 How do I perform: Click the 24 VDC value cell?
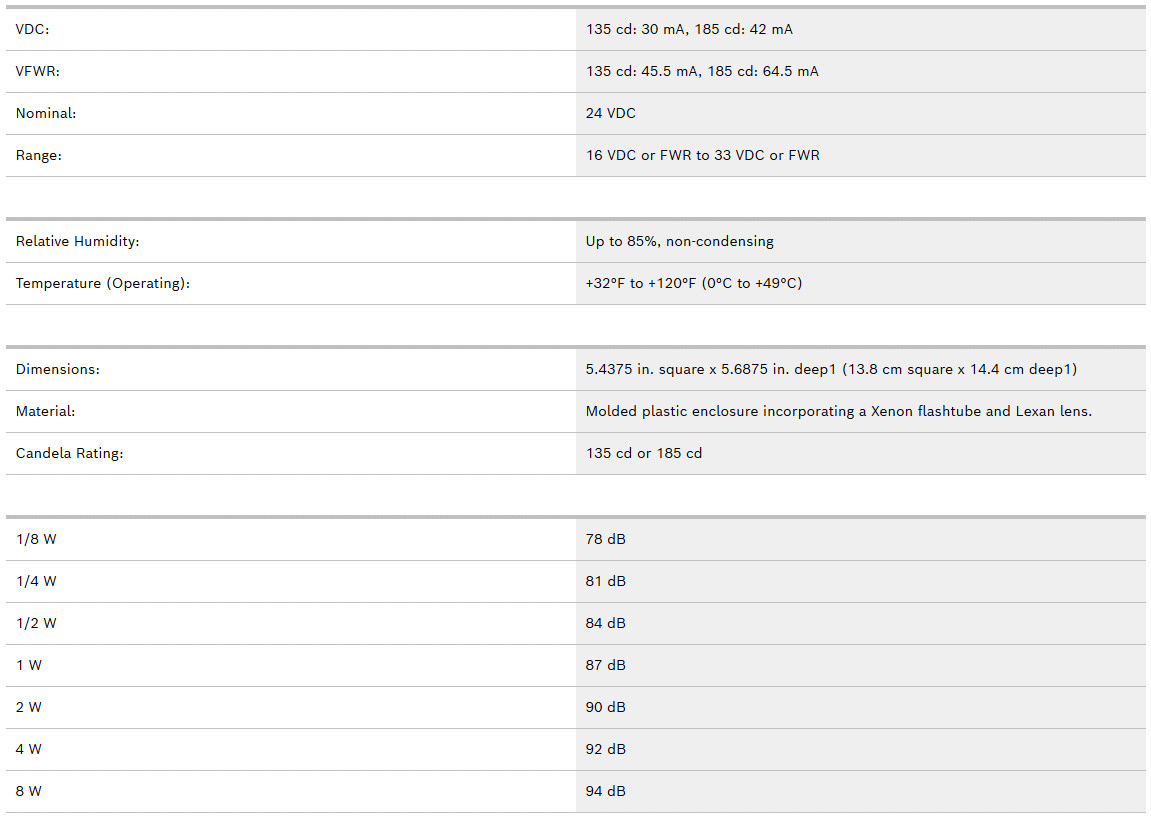(x=611, y=113)
